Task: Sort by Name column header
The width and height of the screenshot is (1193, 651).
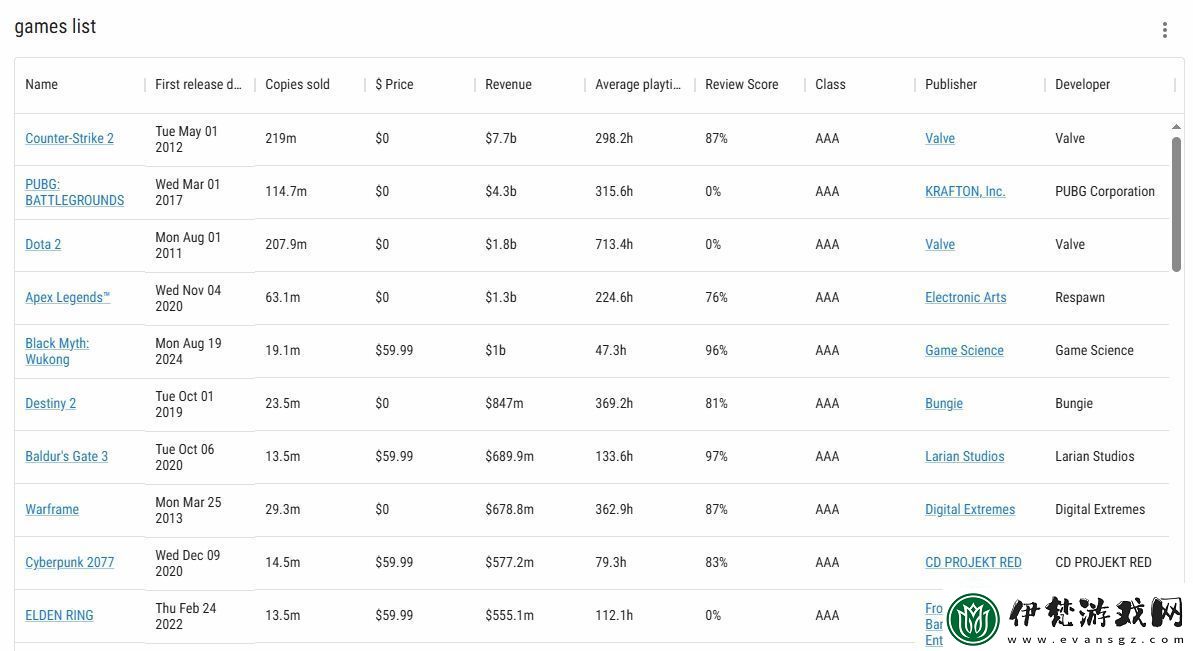Action: click(41, 84)
